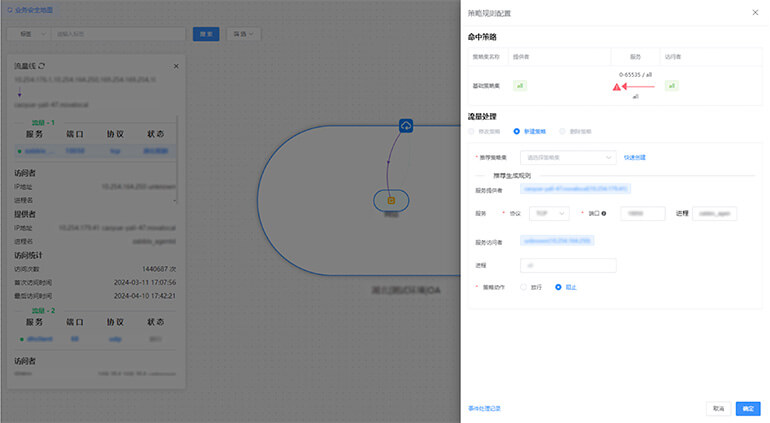Close the 策略规则配置 drawer panel
Viewport: 770px width, 423px height.
point(754,12)
